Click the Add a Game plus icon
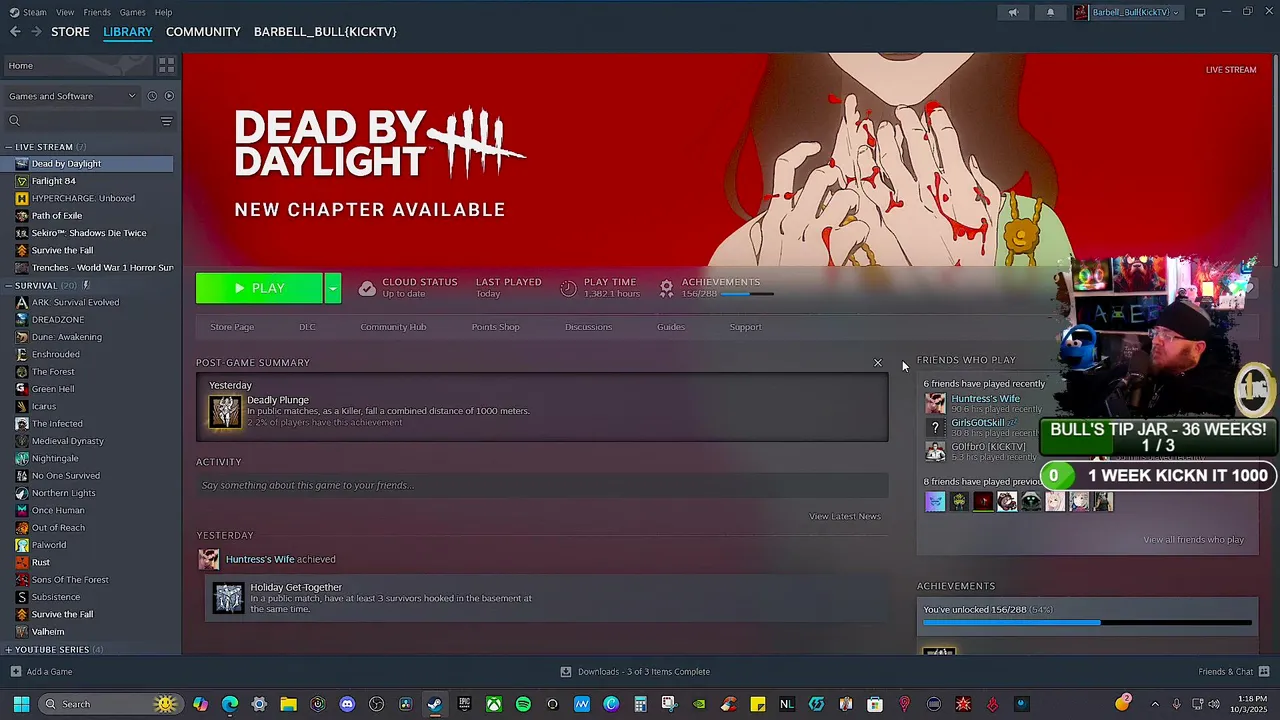The image size is (1280, 720). [15, 671]
